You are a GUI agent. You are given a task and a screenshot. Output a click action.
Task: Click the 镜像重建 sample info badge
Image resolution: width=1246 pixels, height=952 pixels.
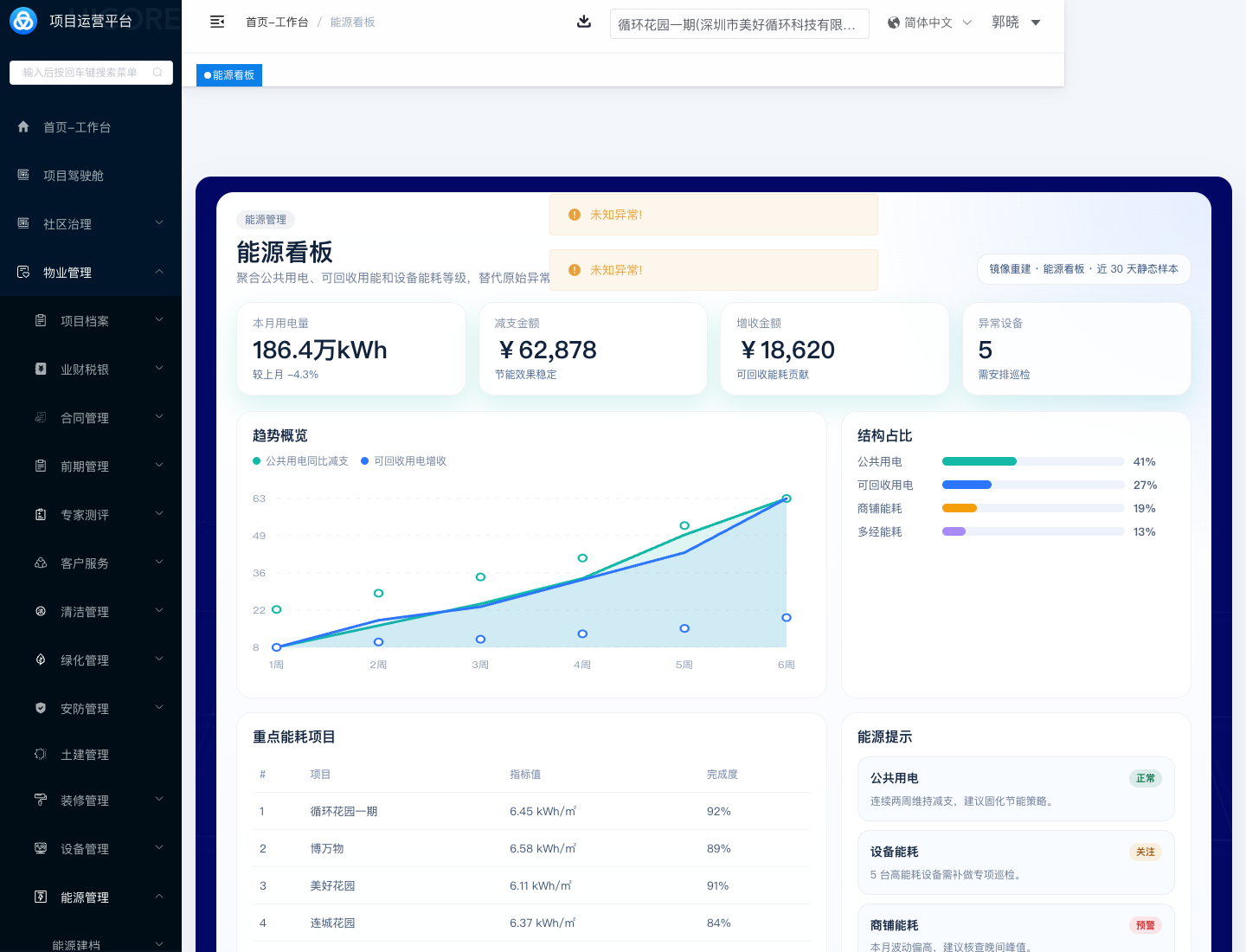1083,269
